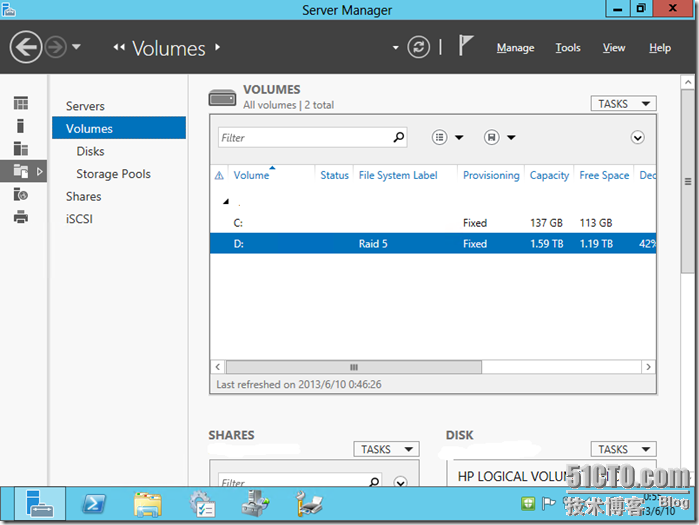Open the Help menu
This screenshot has height=525, width=699.
coord(660,48)
